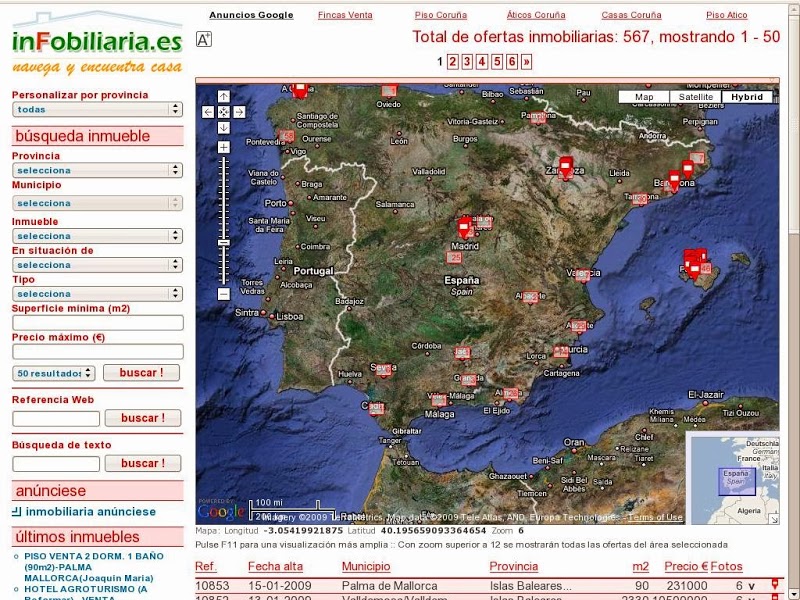
Task: Open the Municipio select dropdown
Action: pyautogui.click(x=97, y=203)
